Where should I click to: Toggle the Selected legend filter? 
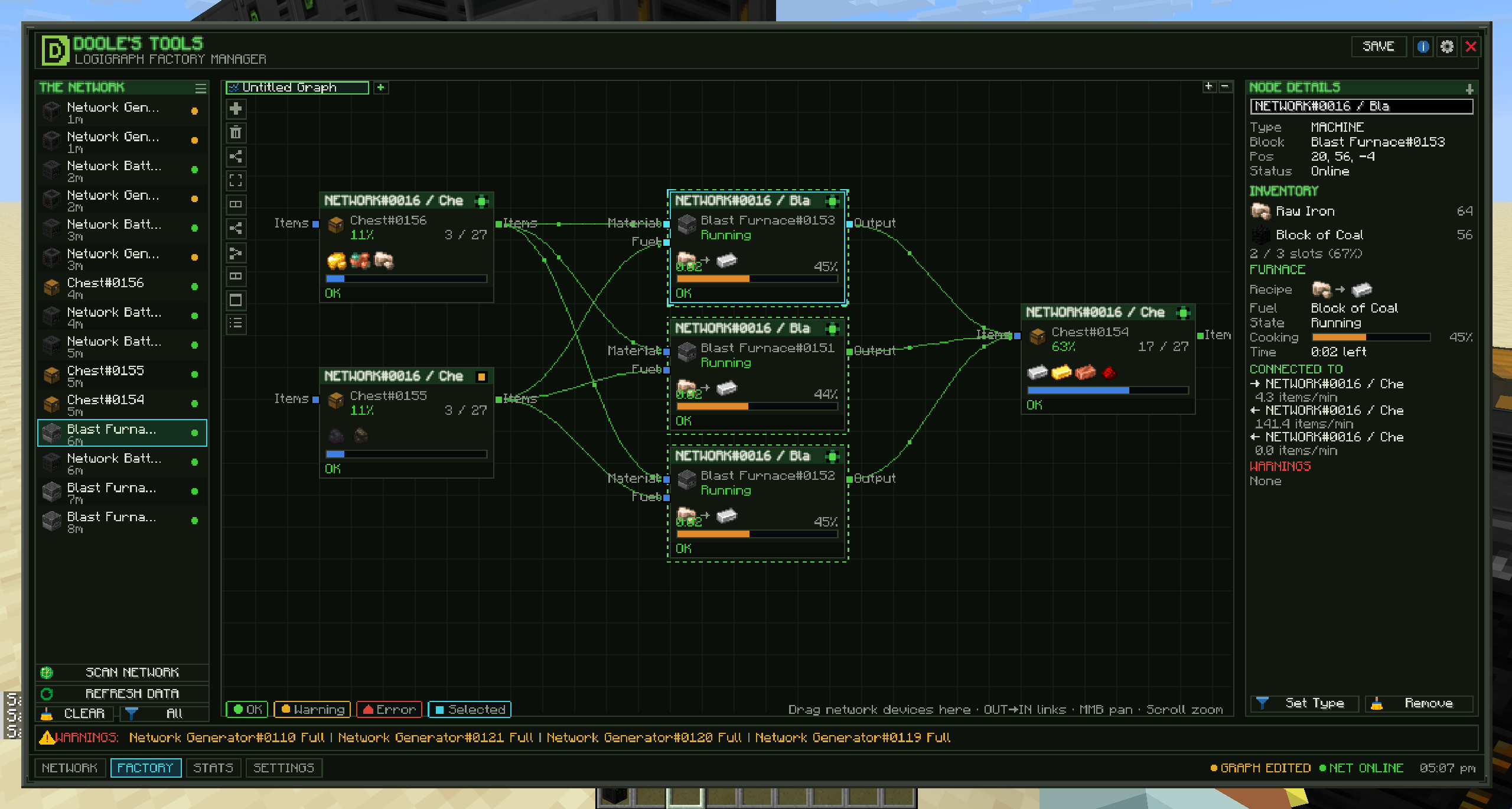470,709
